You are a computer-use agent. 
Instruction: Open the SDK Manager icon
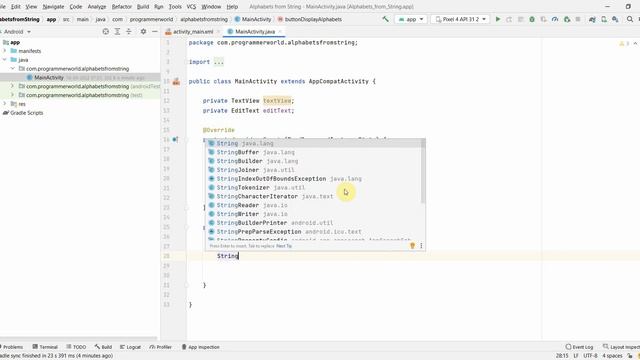point(615,19)
